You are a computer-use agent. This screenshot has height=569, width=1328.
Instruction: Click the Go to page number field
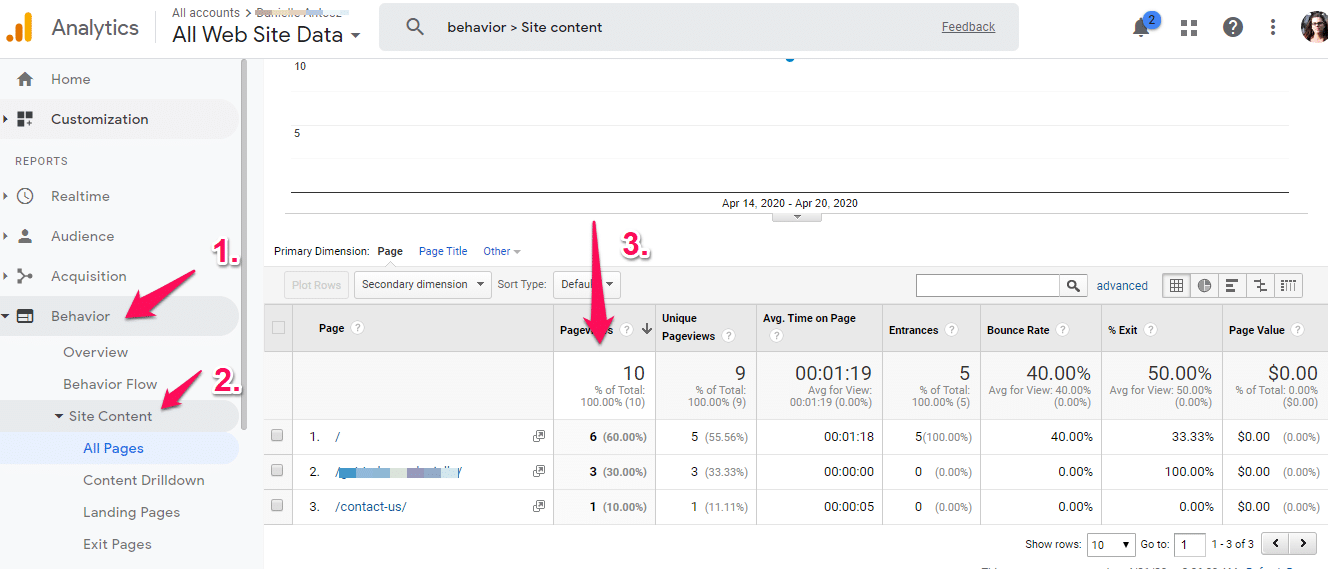pos(1189,545)
